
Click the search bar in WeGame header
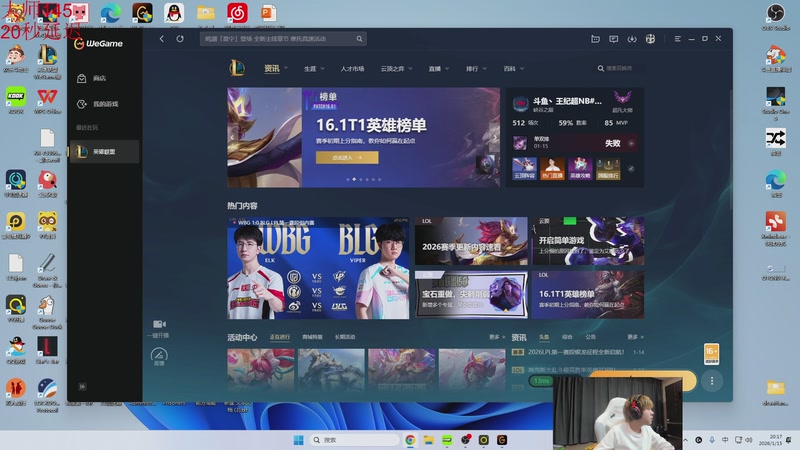[x=283, y=39]
